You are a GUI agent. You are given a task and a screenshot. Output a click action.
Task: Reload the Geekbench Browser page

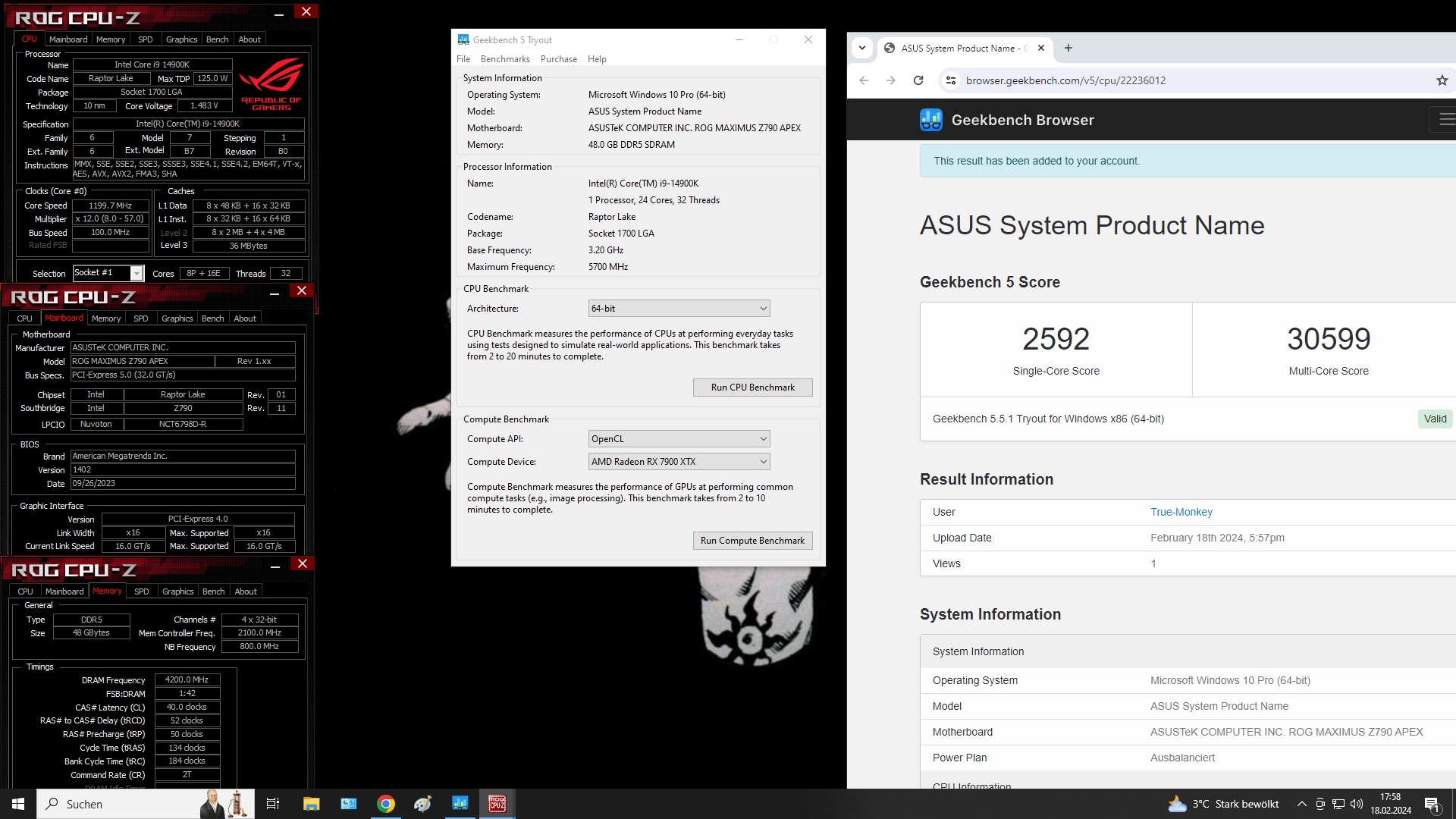pos(918,80)
